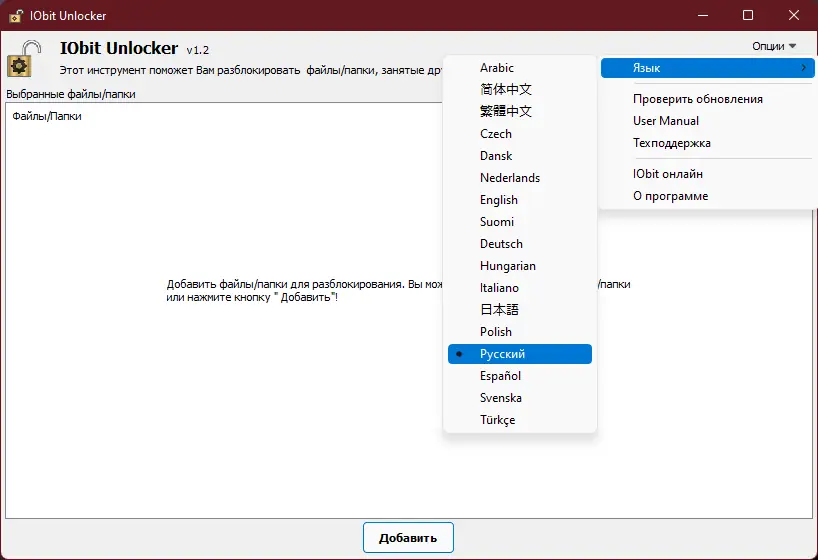Minimize the IObit Unlocker window
Image resolution: width=818 pixels, height=560 pixels.
click(703, 15)
